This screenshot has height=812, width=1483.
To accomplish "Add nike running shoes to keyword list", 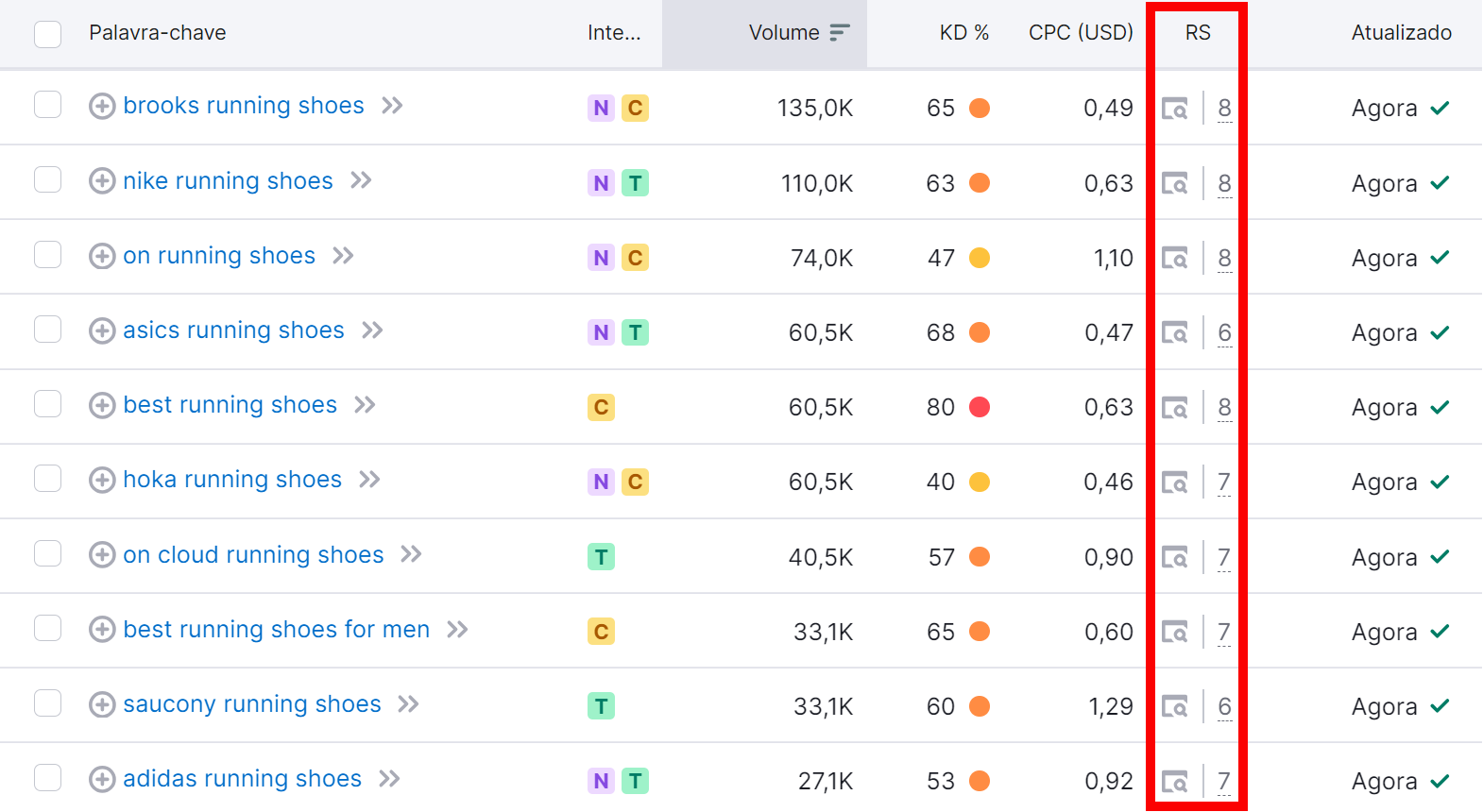I will pos(102,180).
